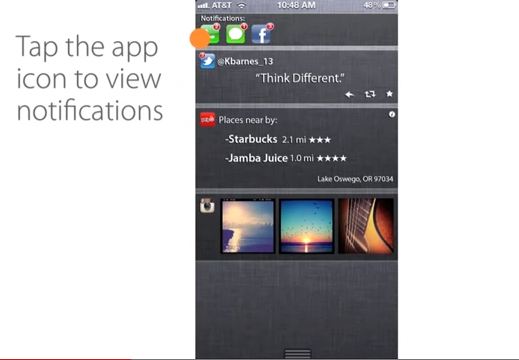
Task: View the coastal sunset Instagram photo
Action: click(x=248, y=226)
